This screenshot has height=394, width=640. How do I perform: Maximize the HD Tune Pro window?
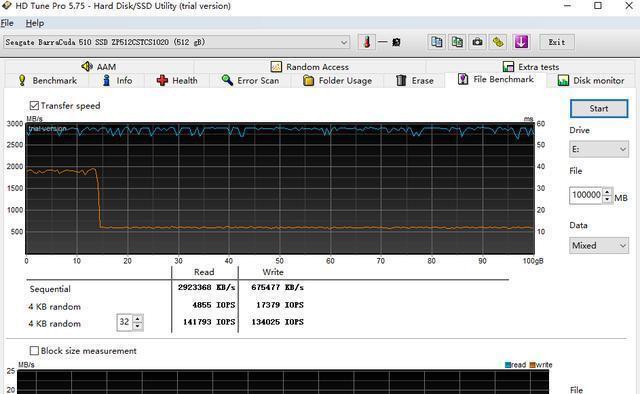pyautogui.click(x=598, y=6)
